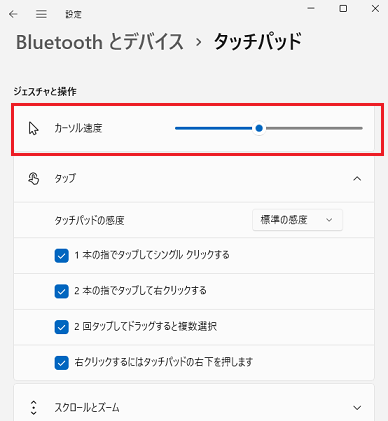Click the tap hand icon beside タップ

tap(33, 179)
